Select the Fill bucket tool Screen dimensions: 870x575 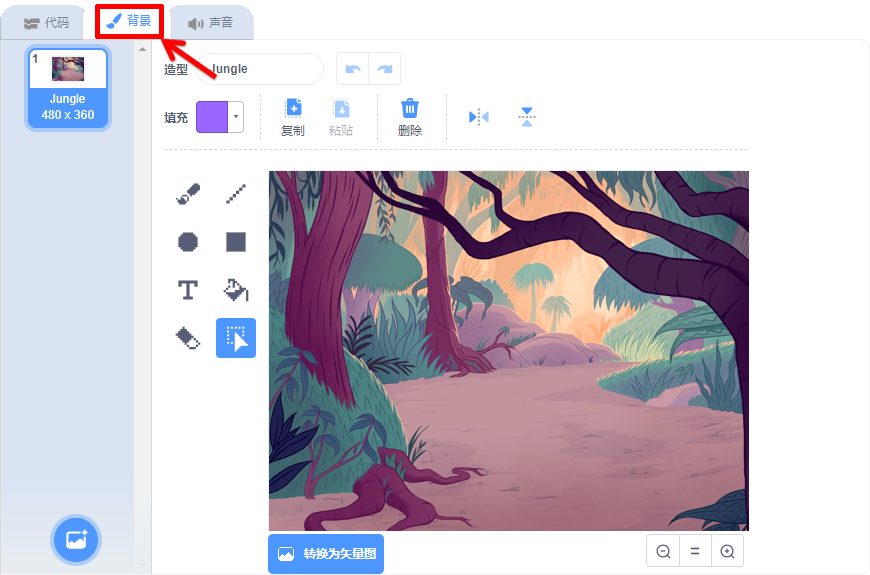coord(236,290)
